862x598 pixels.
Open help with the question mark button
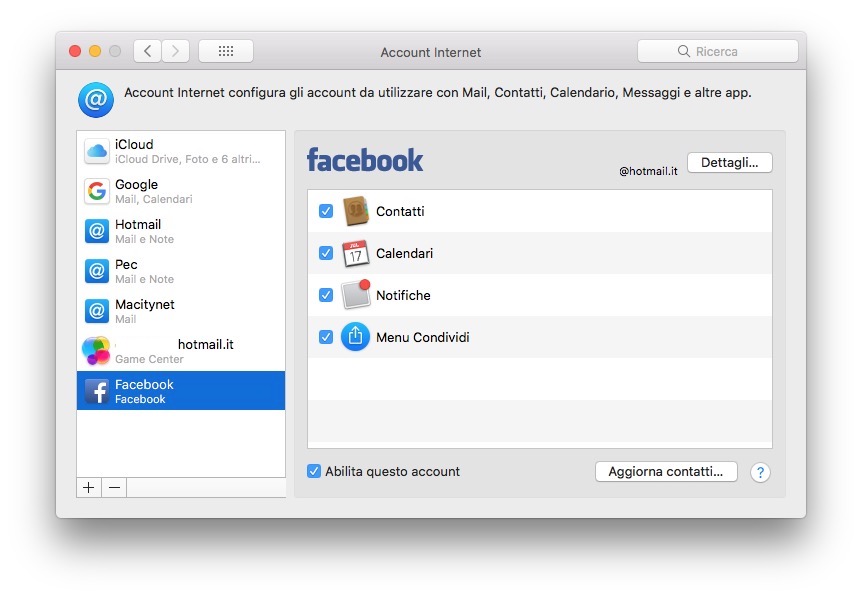click(x=760, y=472)
